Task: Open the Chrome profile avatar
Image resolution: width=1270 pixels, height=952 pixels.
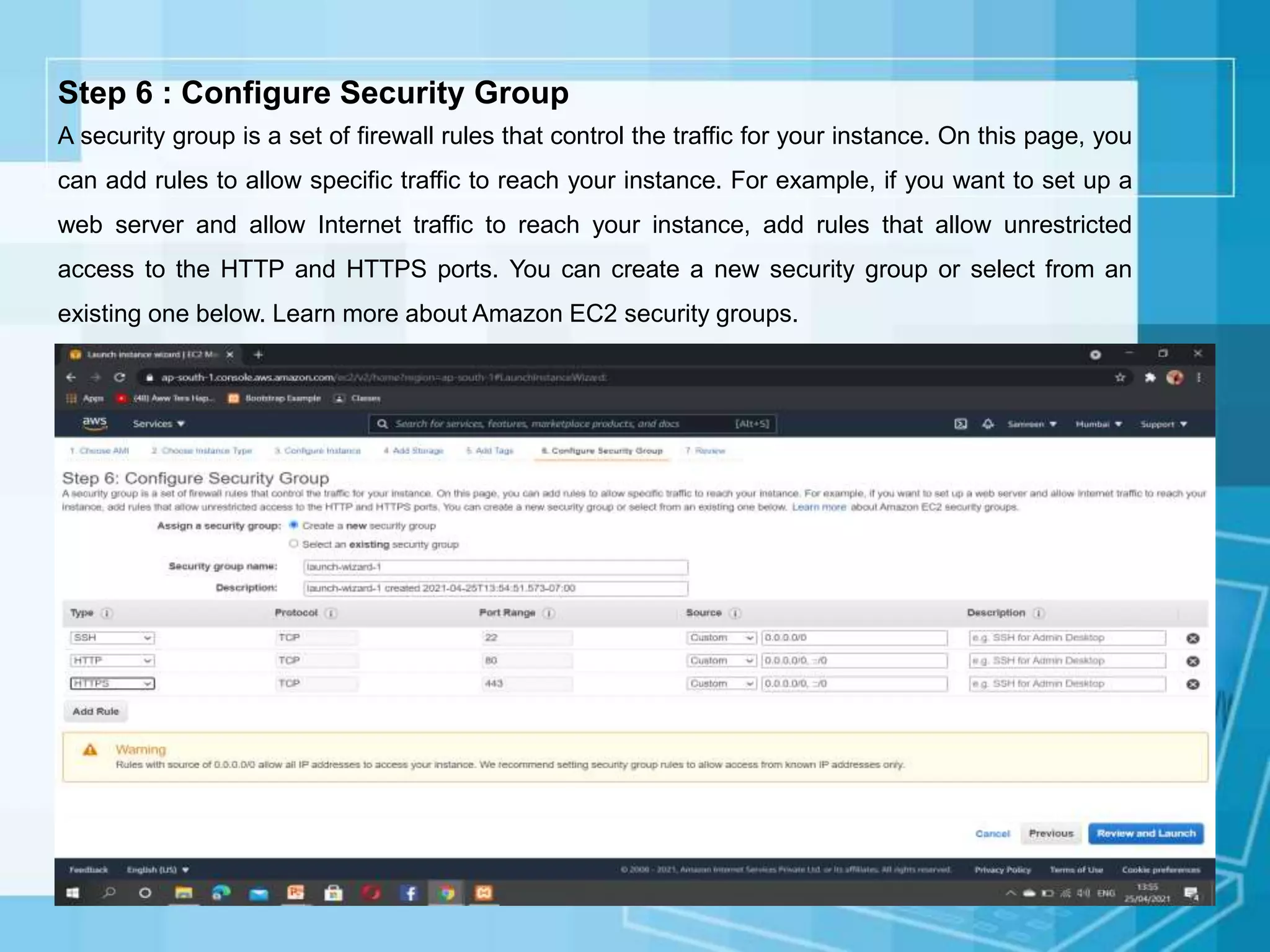Action: pos(1175,377)
